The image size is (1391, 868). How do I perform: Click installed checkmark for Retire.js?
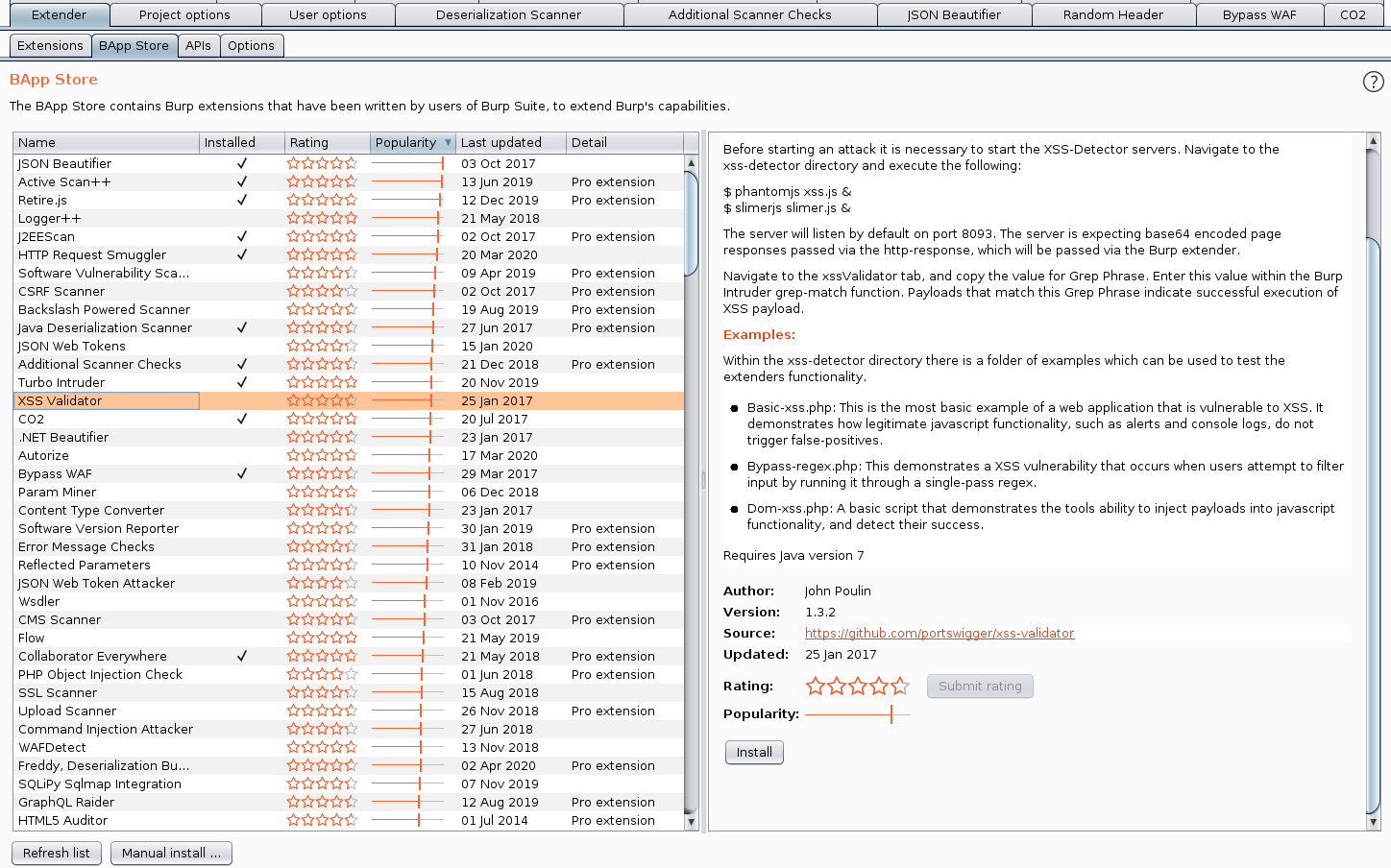pyautogui.click(x=242, y=200)
